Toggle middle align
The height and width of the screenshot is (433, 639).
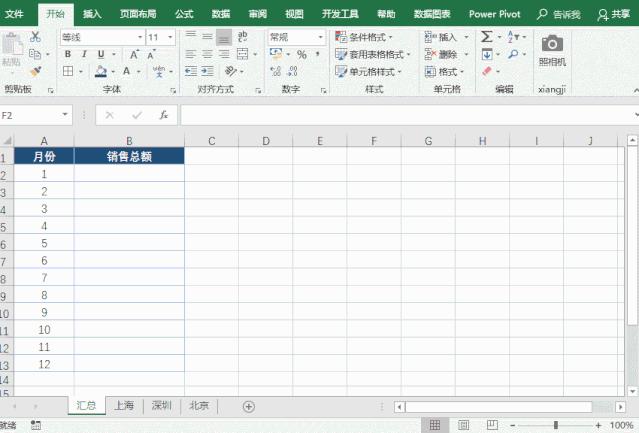(207, 37)
